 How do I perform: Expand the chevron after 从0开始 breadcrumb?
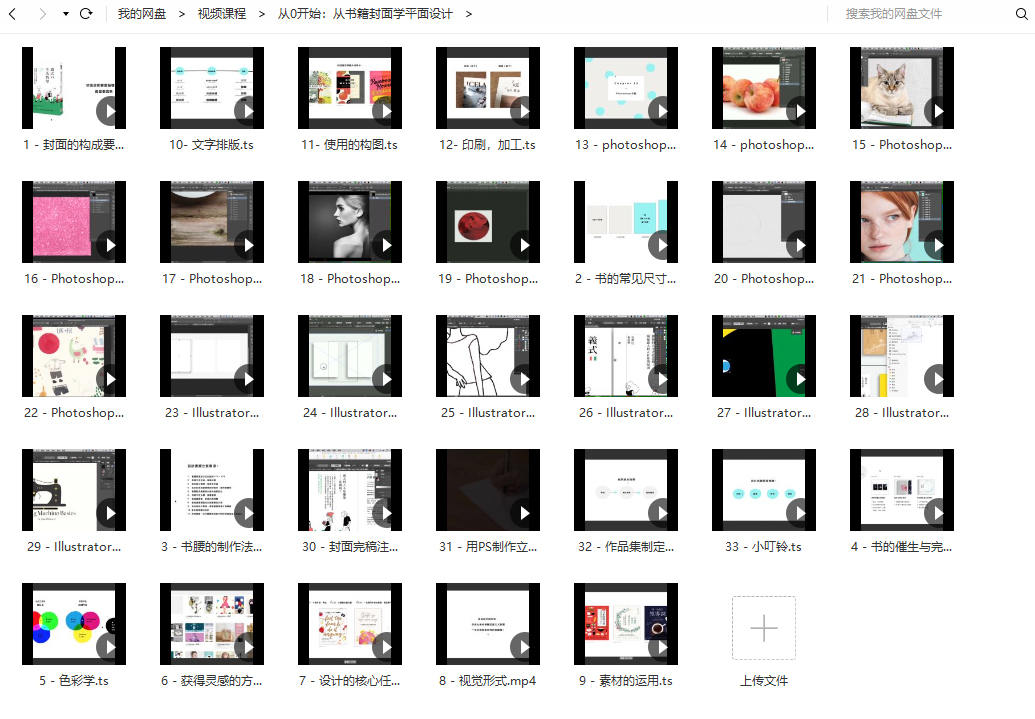tap(468, 14)
